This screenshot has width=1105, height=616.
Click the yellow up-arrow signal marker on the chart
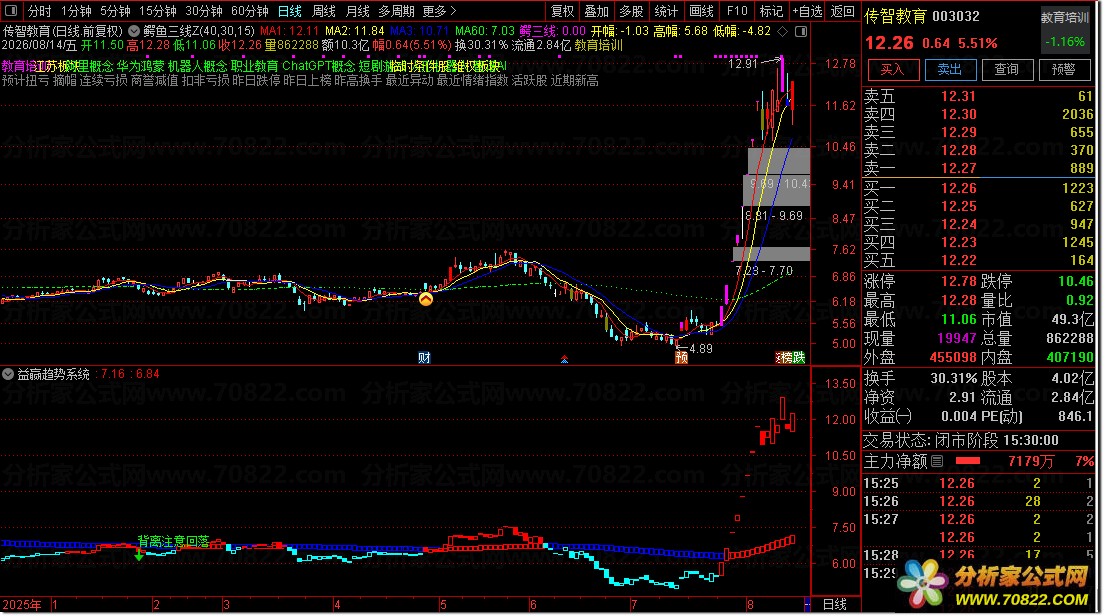coord(426,299)
